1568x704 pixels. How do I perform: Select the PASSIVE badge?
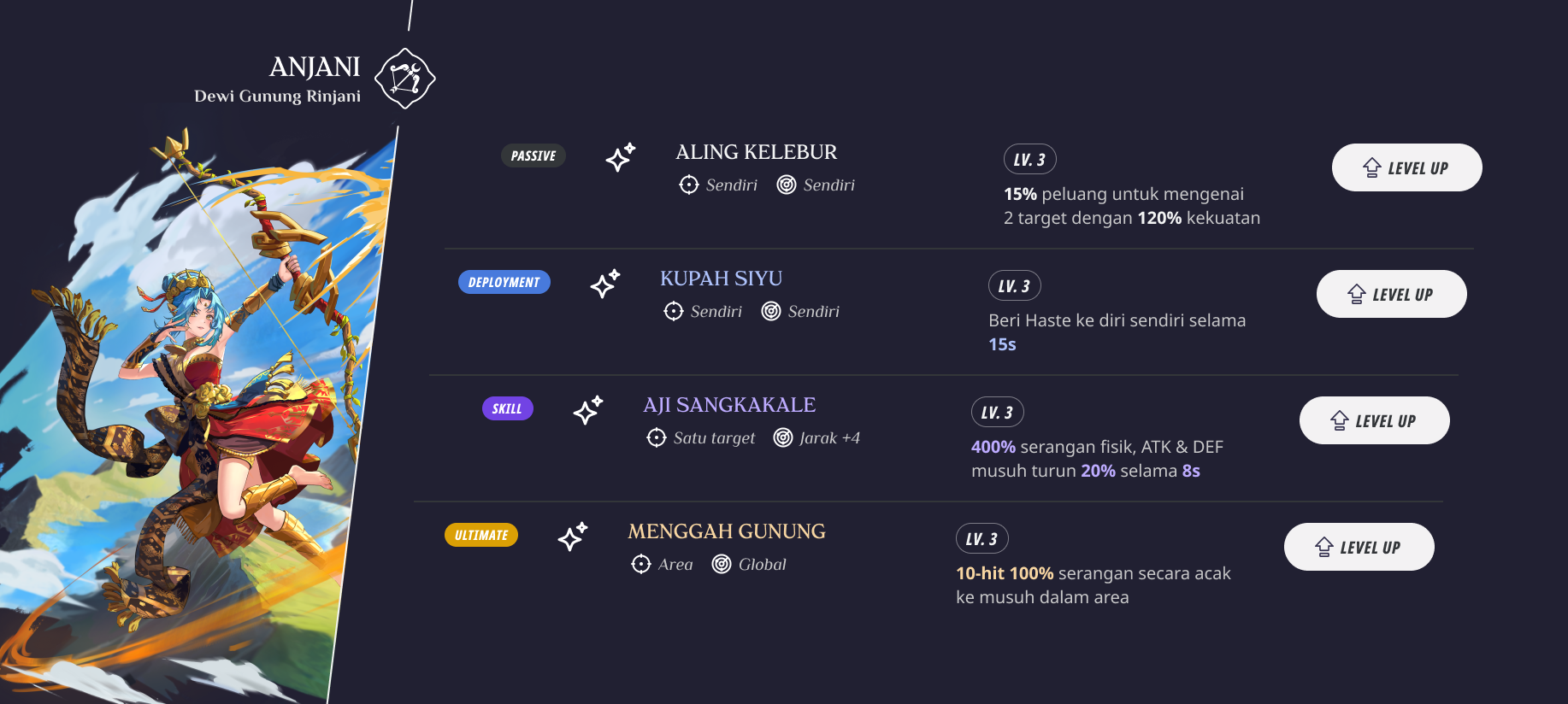tap(533, 155)
